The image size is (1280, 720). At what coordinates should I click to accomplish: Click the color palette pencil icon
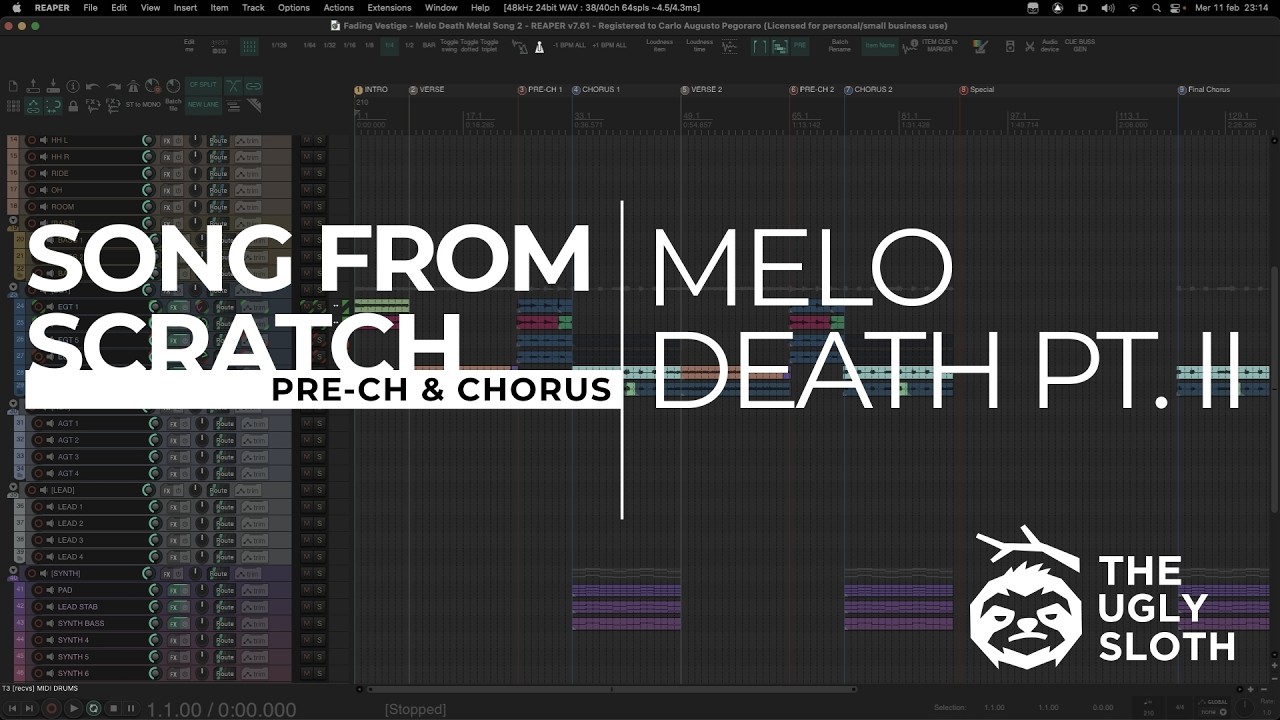981,46
